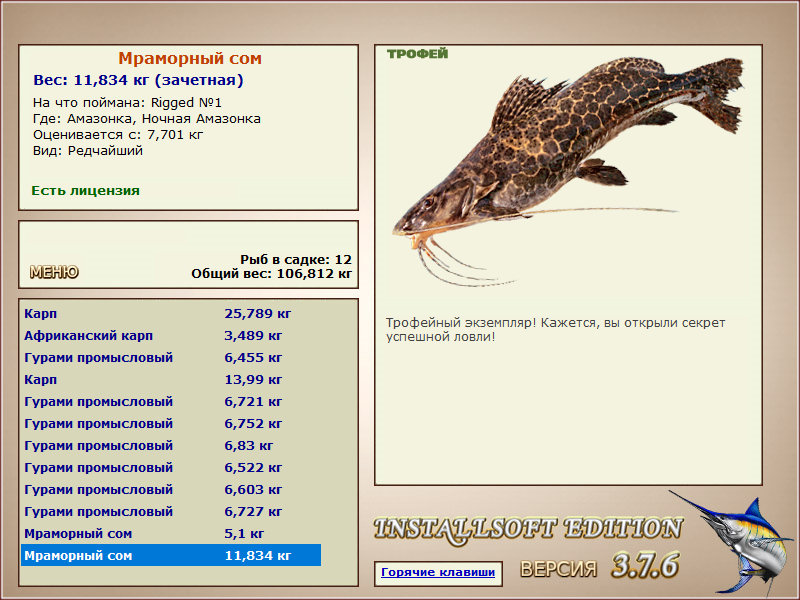
Task: Click the Общий вес: 106,812 кг total
Action: coord(271,273)
